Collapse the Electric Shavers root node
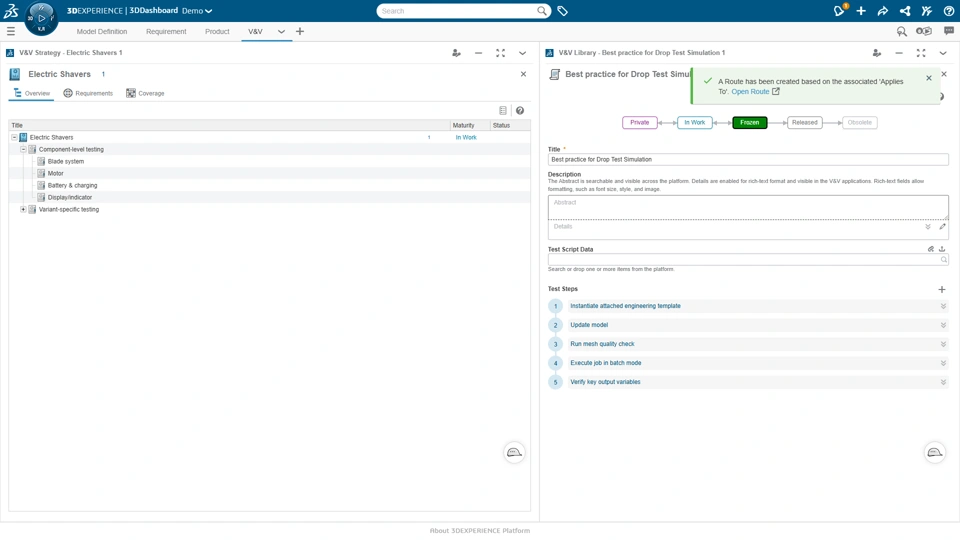The image size is (960, 540). coord(14,138)
